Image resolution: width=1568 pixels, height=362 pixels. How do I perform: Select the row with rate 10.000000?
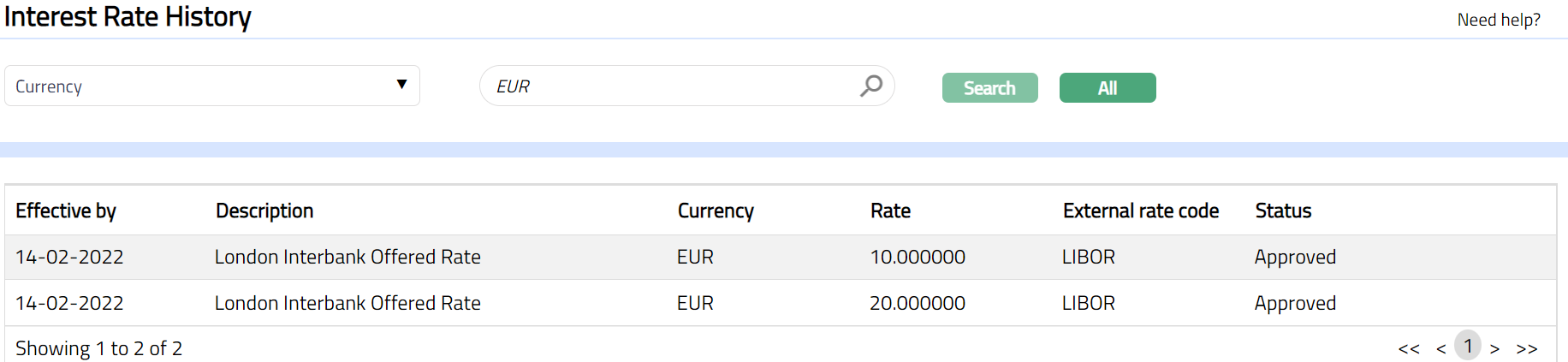pyautogui.click(x=917, y=257)
